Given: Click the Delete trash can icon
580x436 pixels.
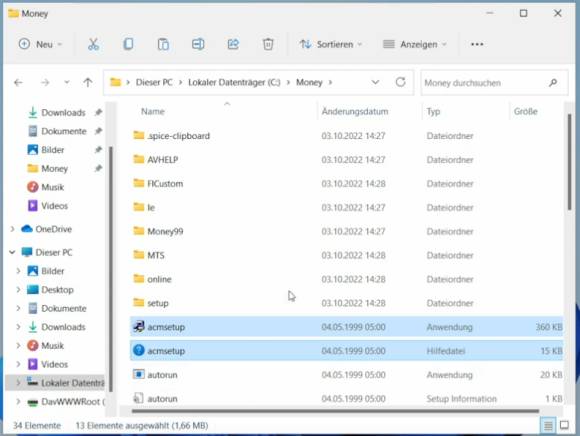Looking at the screenshot, I should click(268, 44).
